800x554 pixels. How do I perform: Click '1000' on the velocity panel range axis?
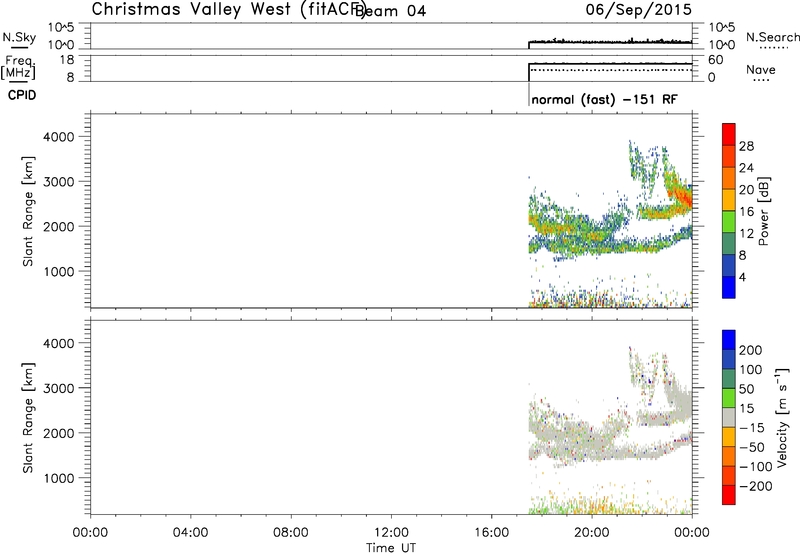coord(59,478)
